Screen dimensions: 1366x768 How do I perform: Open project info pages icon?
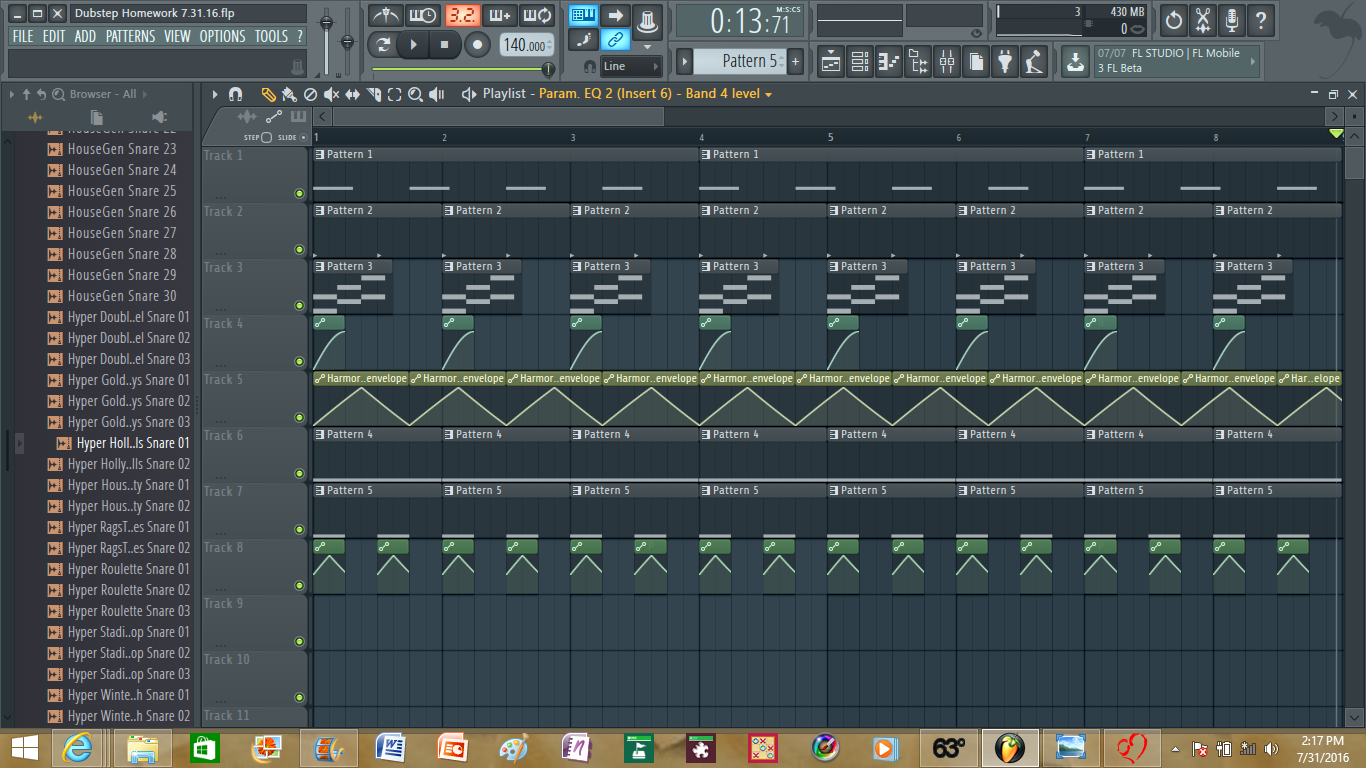click(976, 61)
